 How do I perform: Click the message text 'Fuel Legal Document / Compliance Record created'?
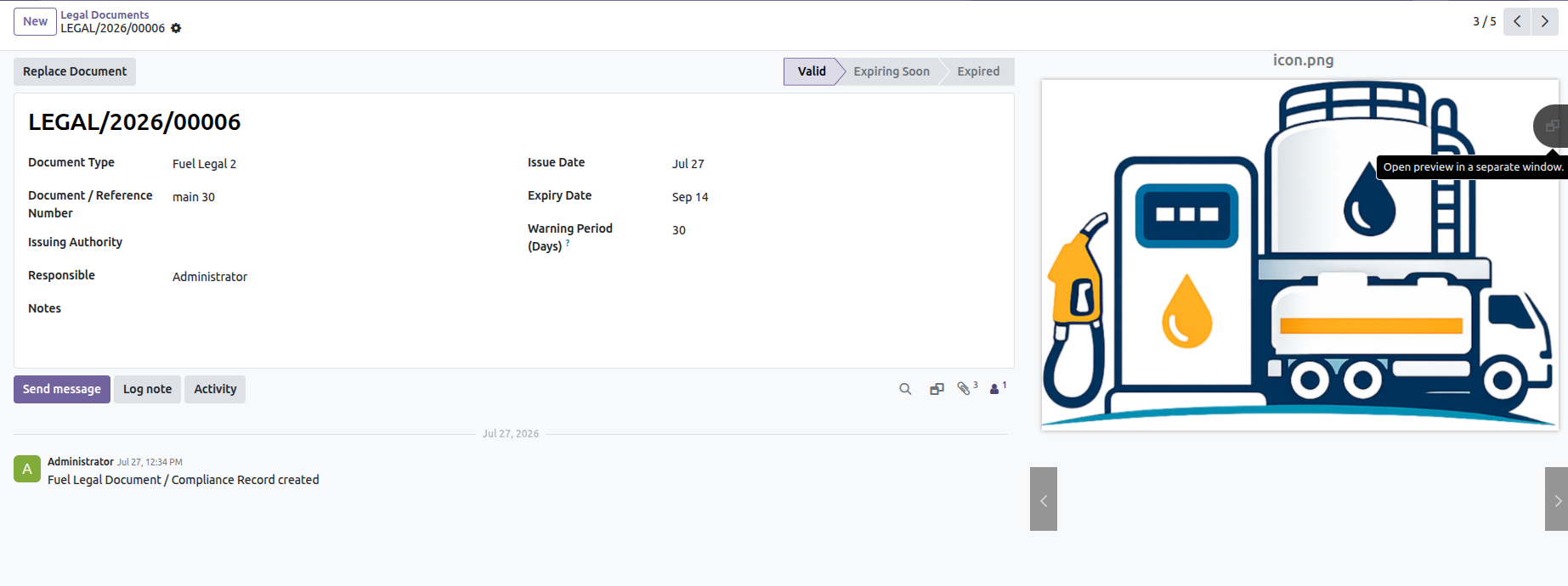click(x=184, y=480)
